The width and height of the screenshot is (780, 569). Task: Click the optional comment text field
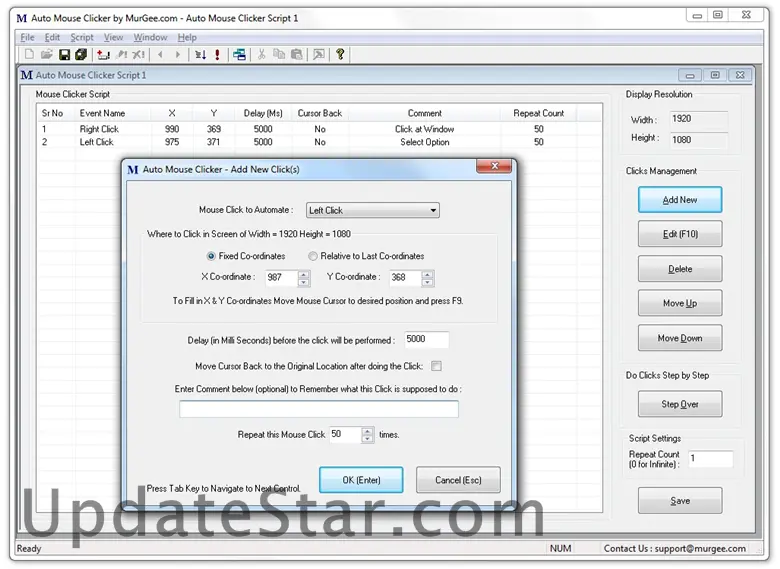tap(319, 409)
